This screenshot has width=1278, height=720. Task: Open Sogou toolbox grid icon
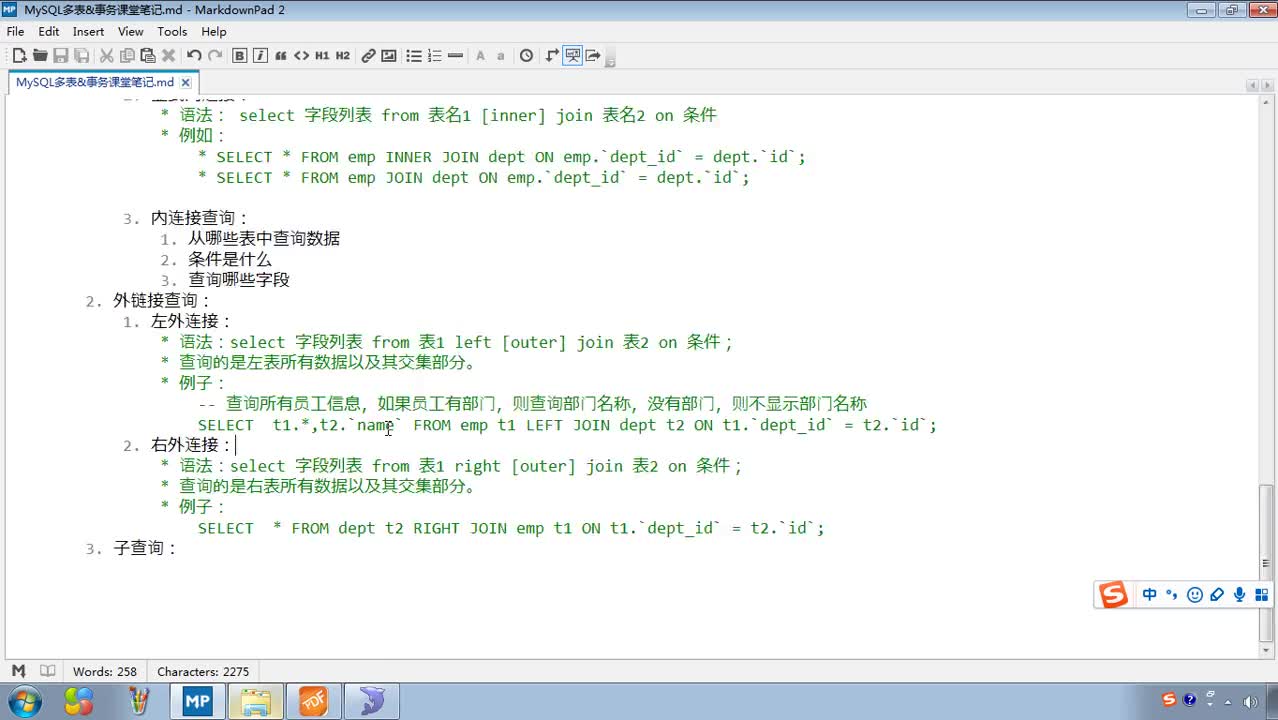[1262, 595]
